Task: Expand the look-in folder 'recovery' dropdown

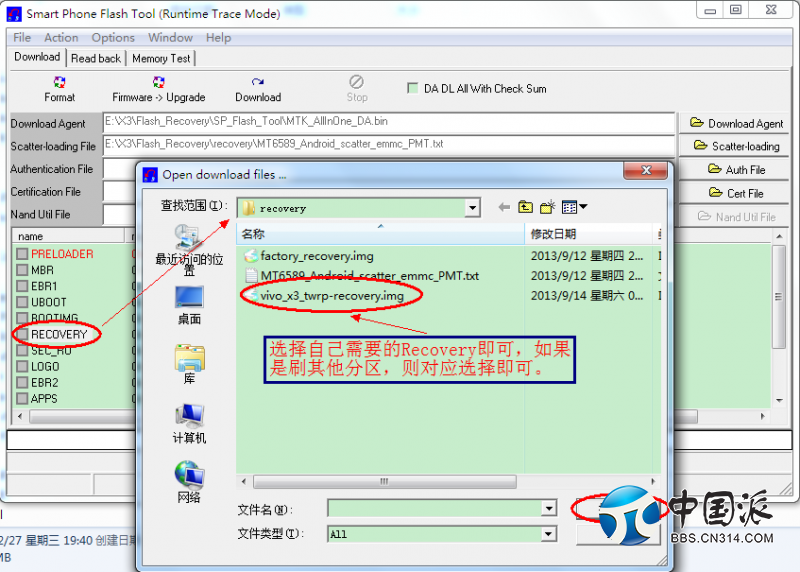Action: [x=472, y=208]
